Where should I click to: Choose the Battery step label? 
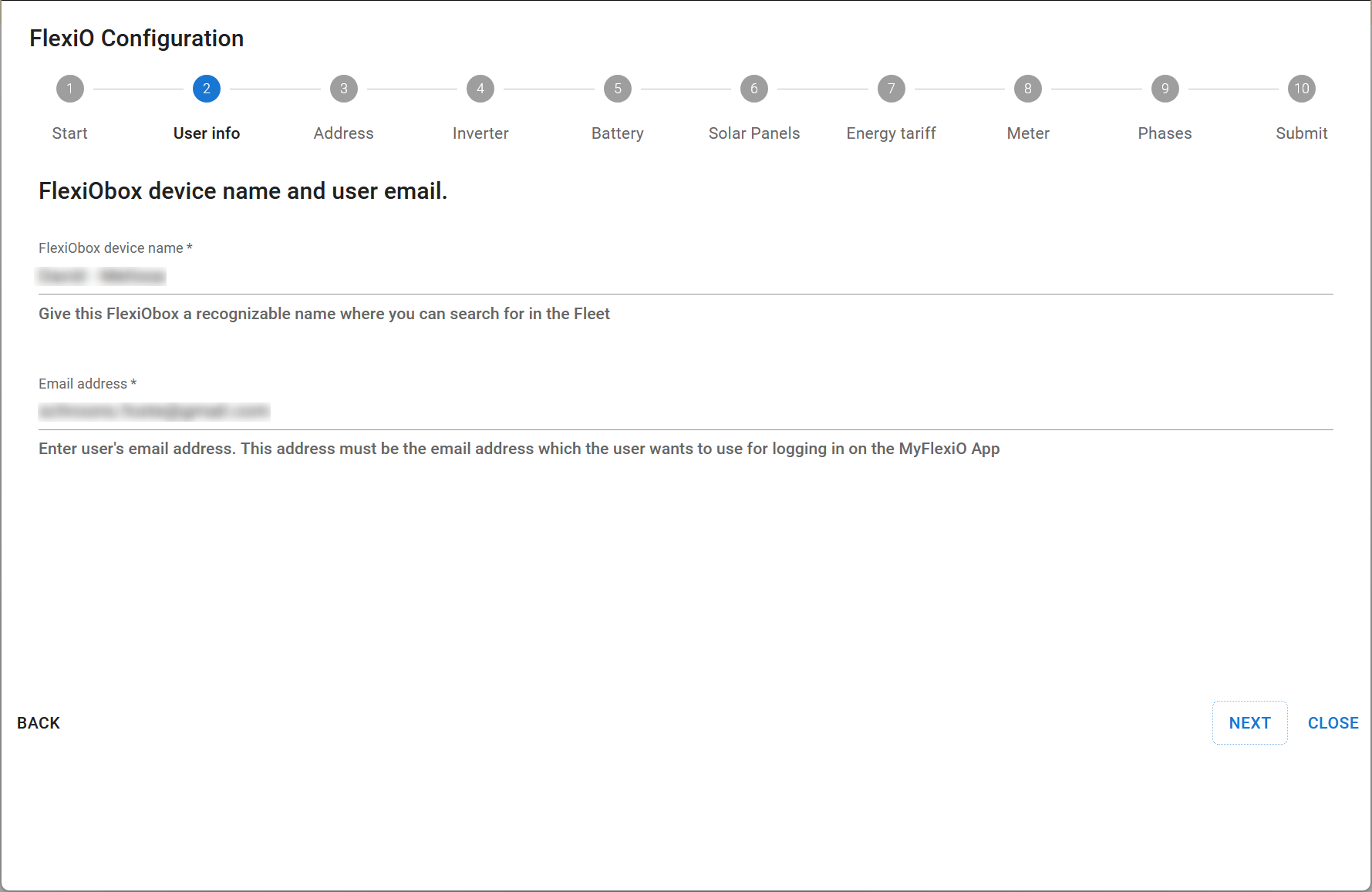point(617,133)
